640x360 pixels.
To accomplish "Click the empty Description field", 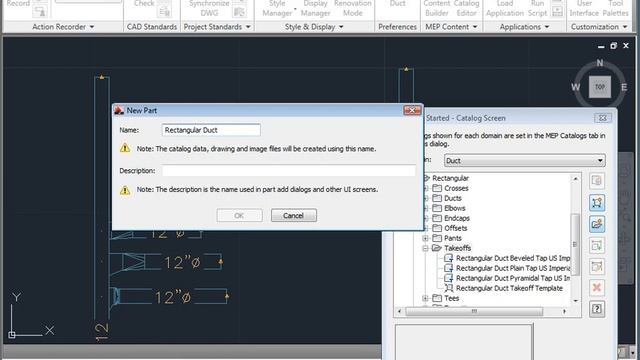I will (x=289, y=171).
